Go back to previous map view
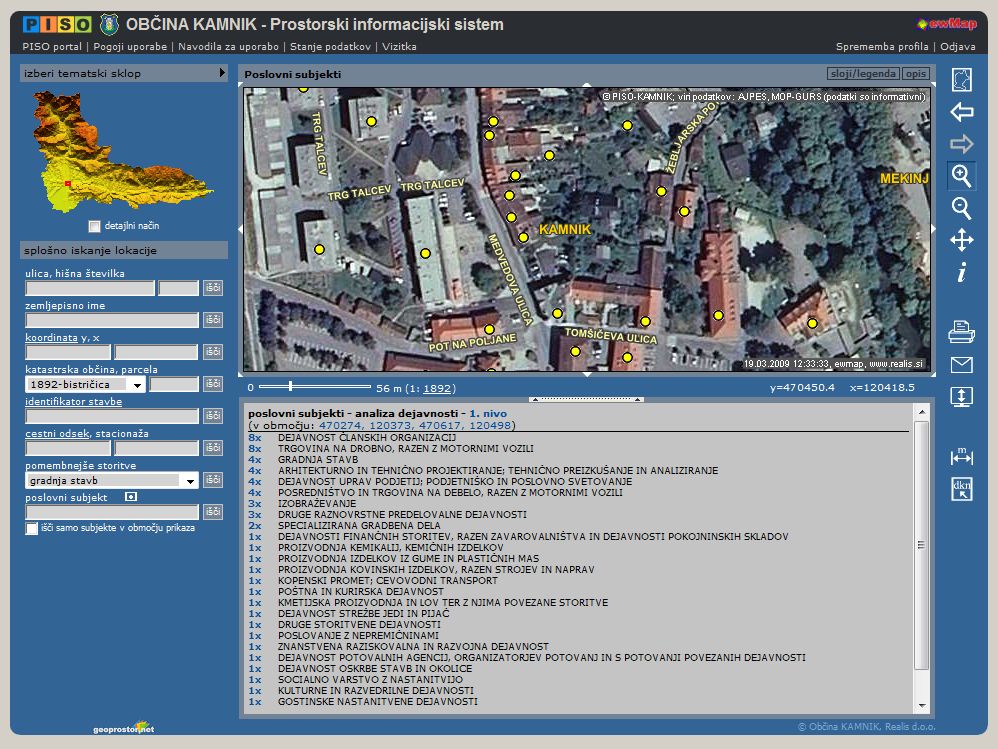The height and width of the screenshot is (749, 998). (x=961, y=112)
